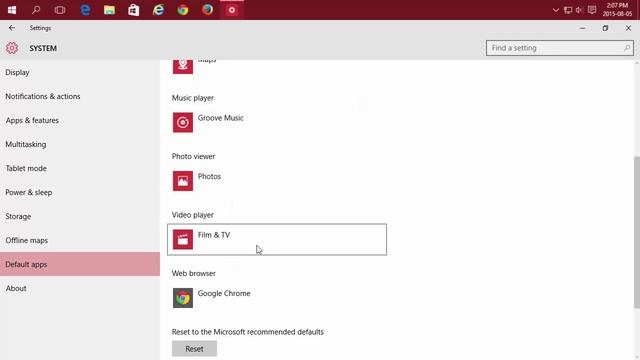Go back using Settings back arrow

tap(12, 28)
